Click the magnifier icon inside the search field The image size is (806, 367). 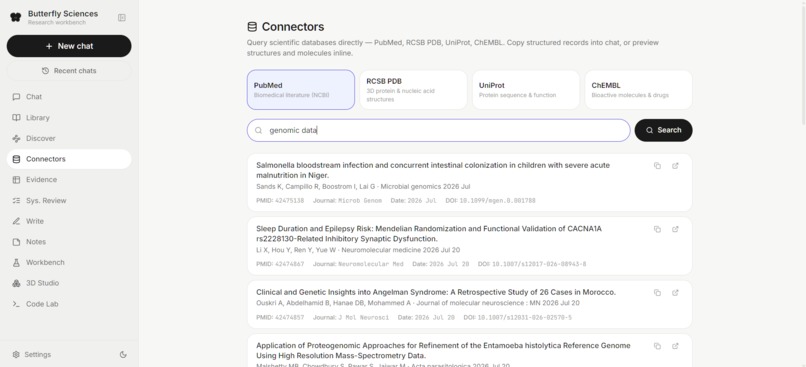coord(259,131)
